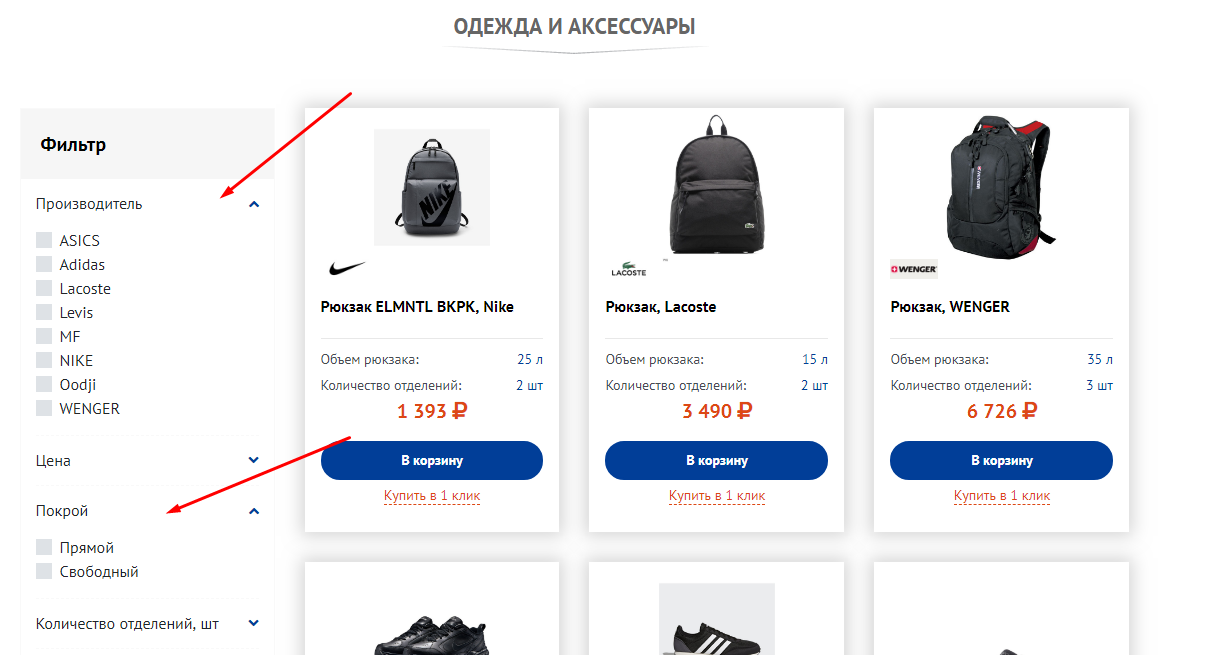
Task: Expand the Цена filter section
Action: point(254,460)
